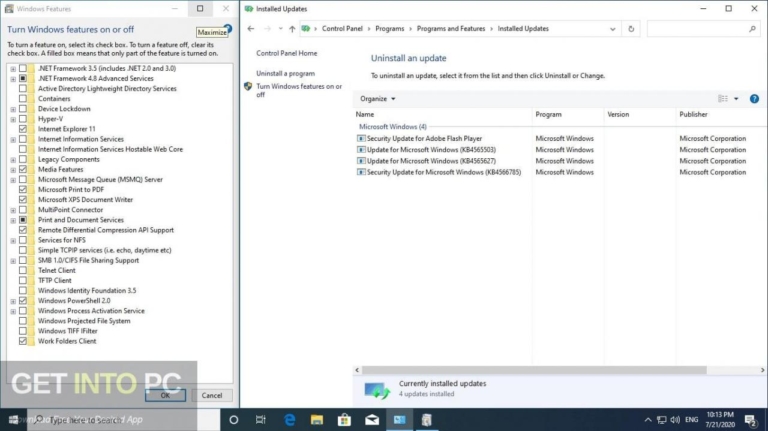Expand the Device Lockdown node

tap(13, 109)
